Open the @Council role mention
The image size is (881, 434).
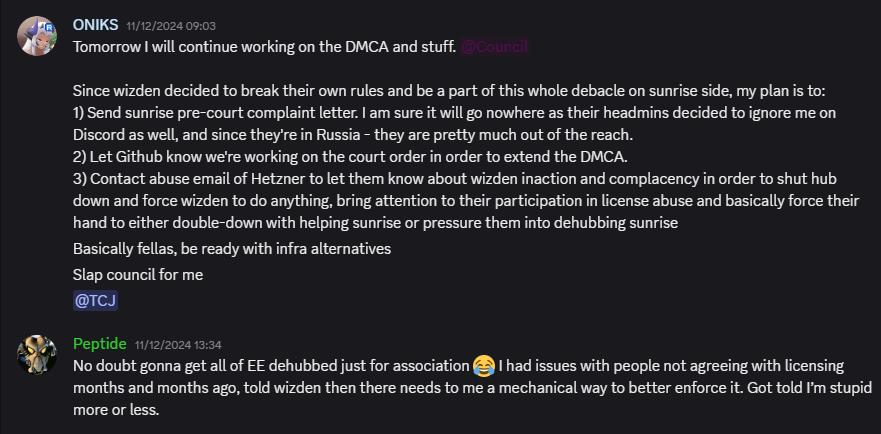(x=494, y=47)
